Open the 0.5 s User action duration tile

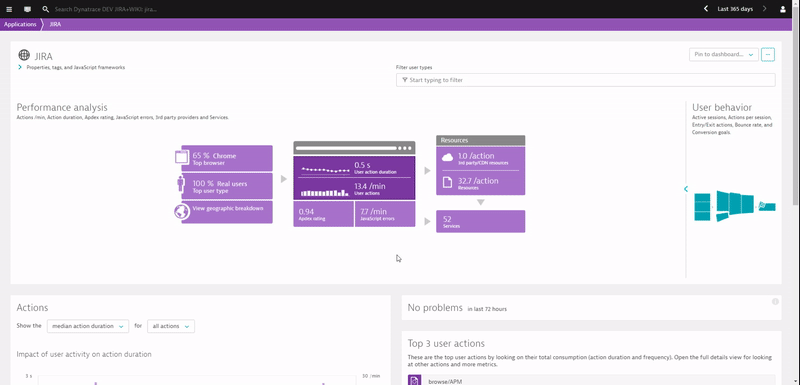point(354,167)
